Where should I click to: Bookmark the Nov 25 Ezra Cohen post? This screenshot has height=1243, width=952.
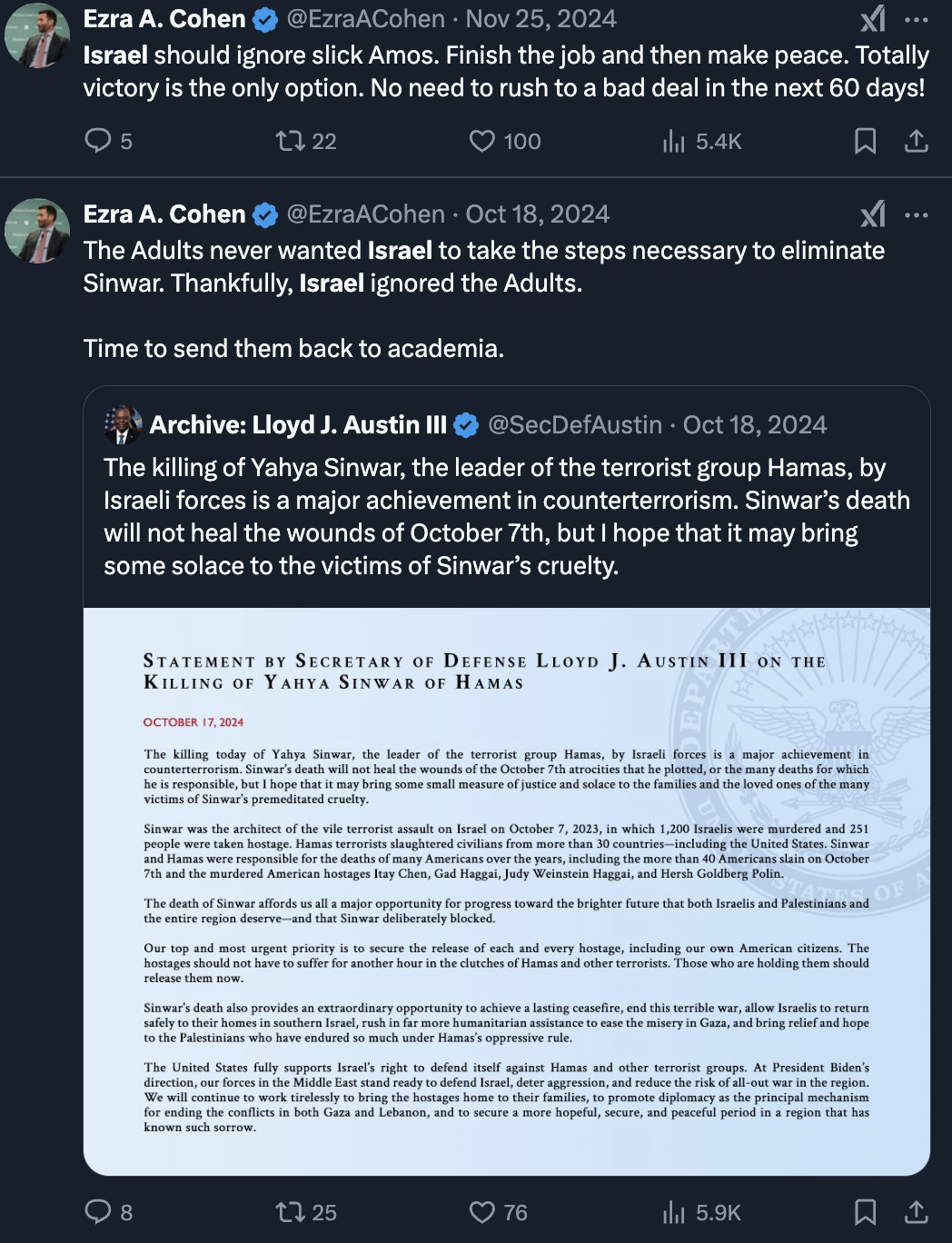click(x=865, y=141)
